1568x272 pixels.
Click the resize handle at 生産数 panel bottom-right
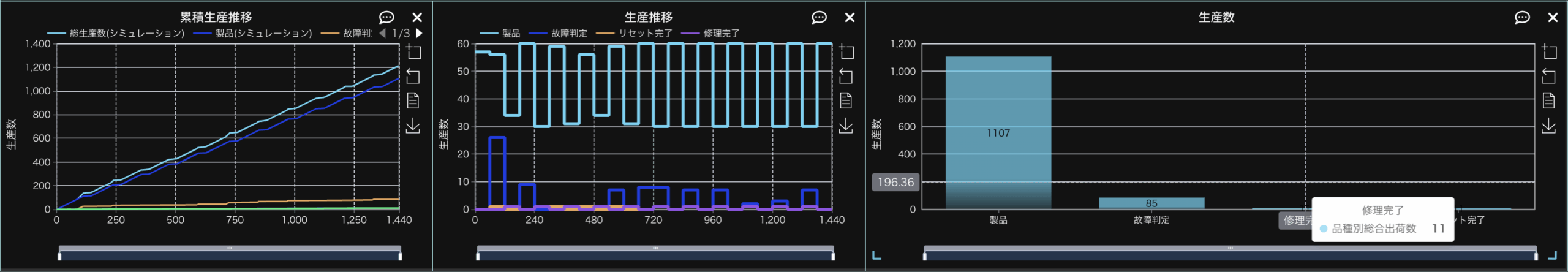pyautogui.click(x=1552, y=256)
